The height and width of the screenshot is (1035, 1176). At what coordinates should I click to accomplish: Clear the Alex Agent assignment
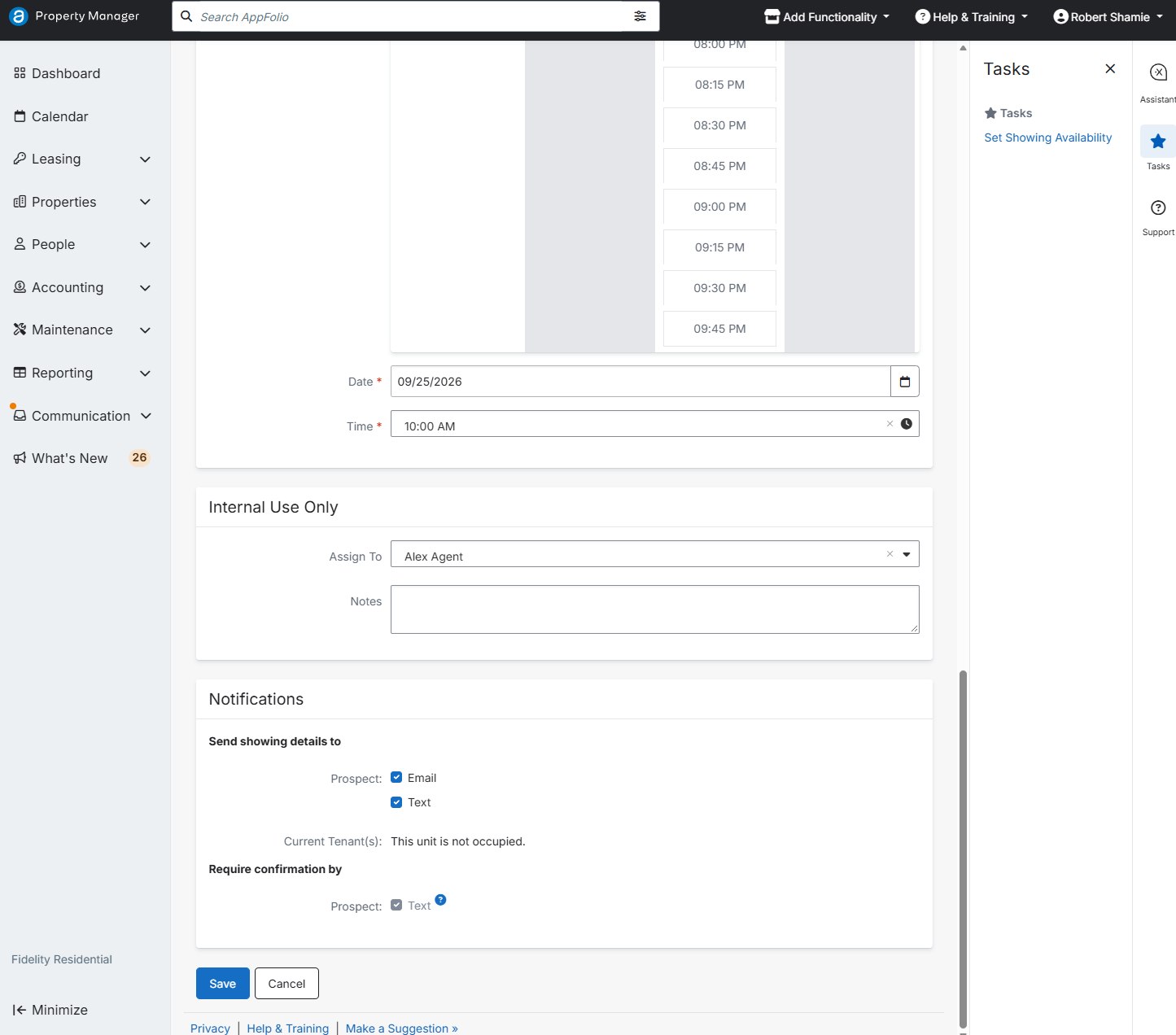pyautogui.click(x=890, y=554)
